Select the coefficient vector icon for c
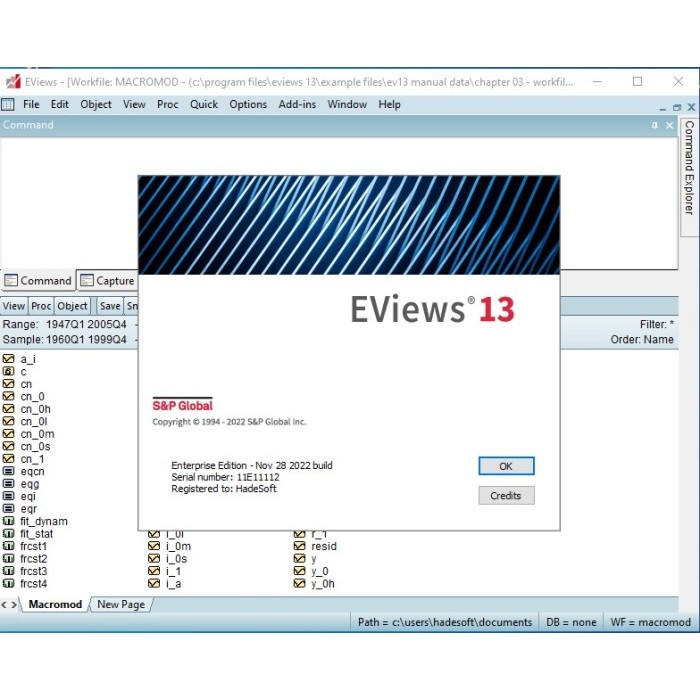 pos(8,371)
